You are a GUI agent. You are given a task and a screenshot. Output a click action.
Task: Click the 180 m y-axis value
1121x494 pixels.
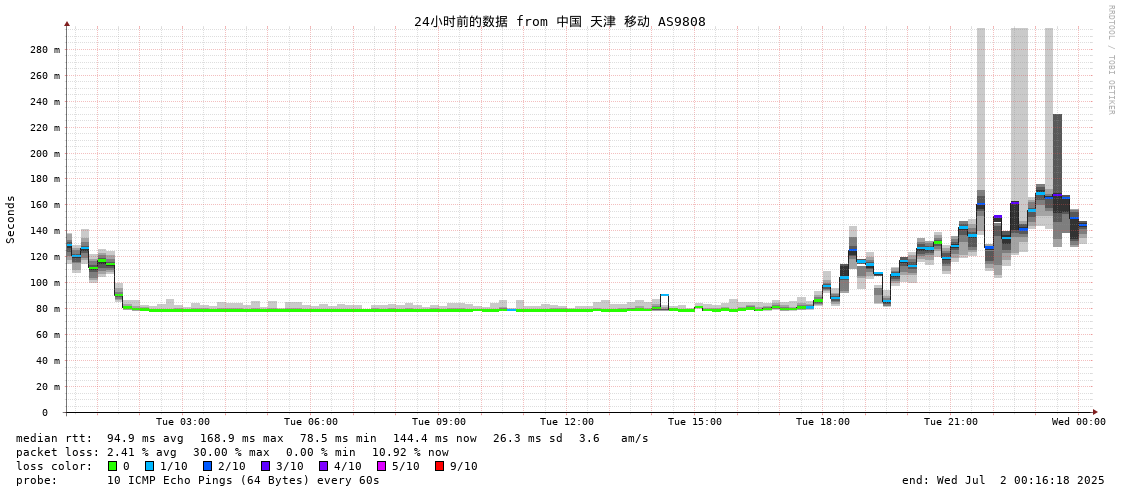45,179
